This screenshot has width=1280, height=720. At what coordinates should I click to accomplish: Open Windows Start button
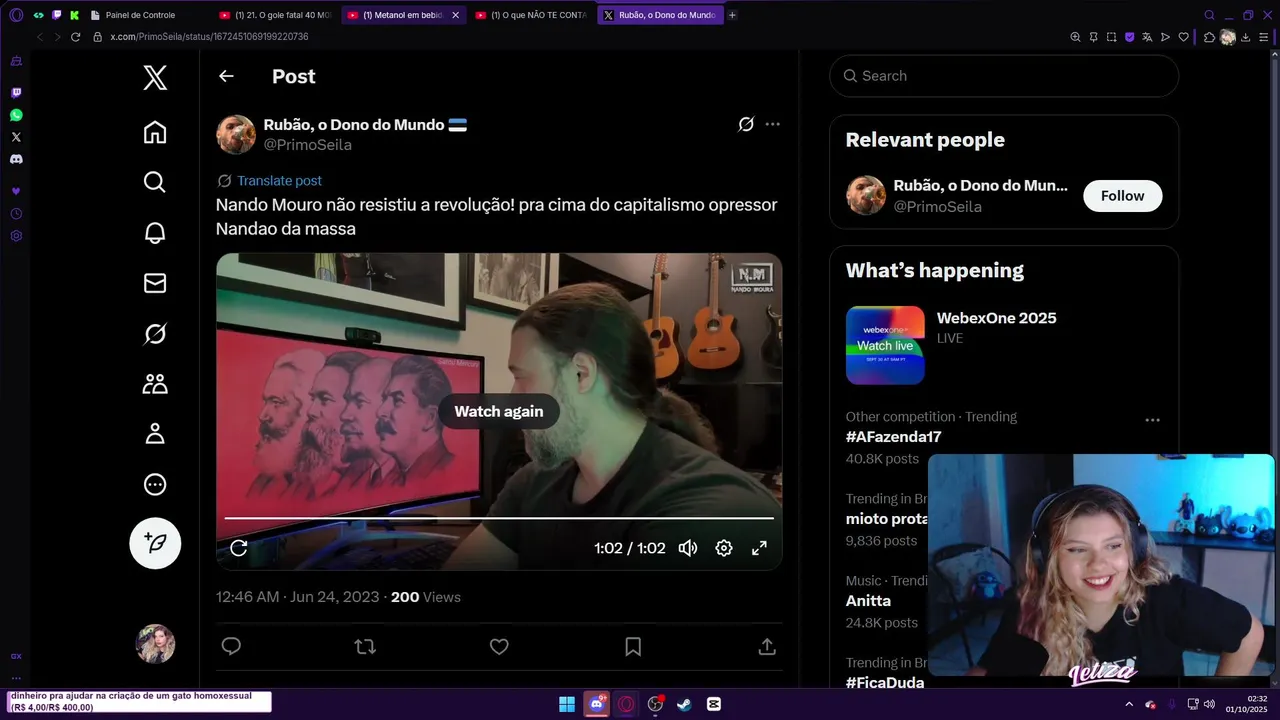pyautogui.click(x=567, y=704)
